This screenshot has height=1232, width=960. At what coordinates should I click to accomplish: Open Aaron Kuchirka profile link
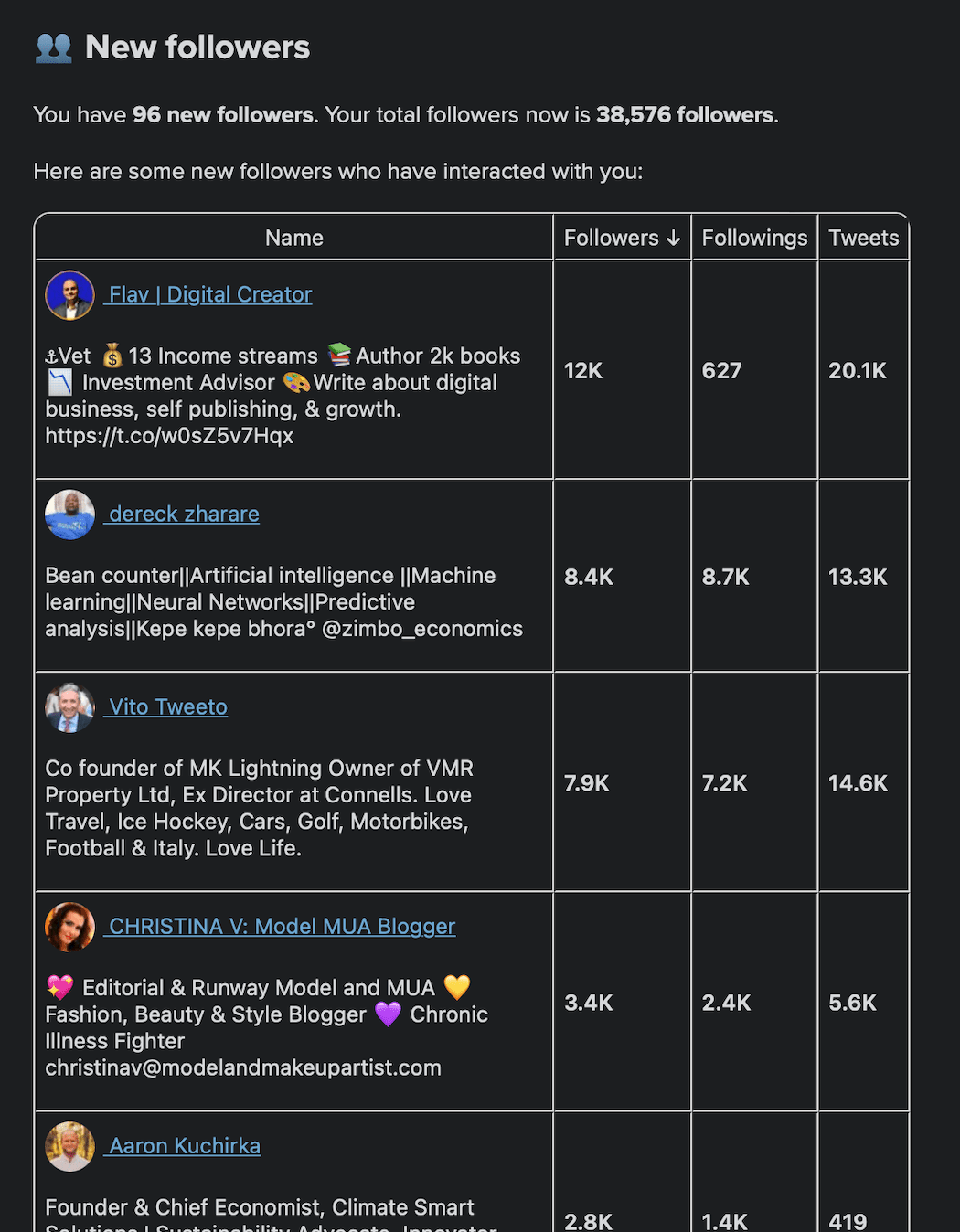click(x=184, y=1145)
